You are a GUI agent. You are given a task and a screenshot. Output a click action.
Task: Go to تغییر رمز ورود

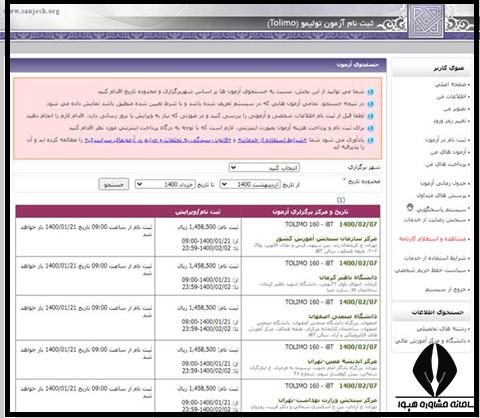[450, 121]
